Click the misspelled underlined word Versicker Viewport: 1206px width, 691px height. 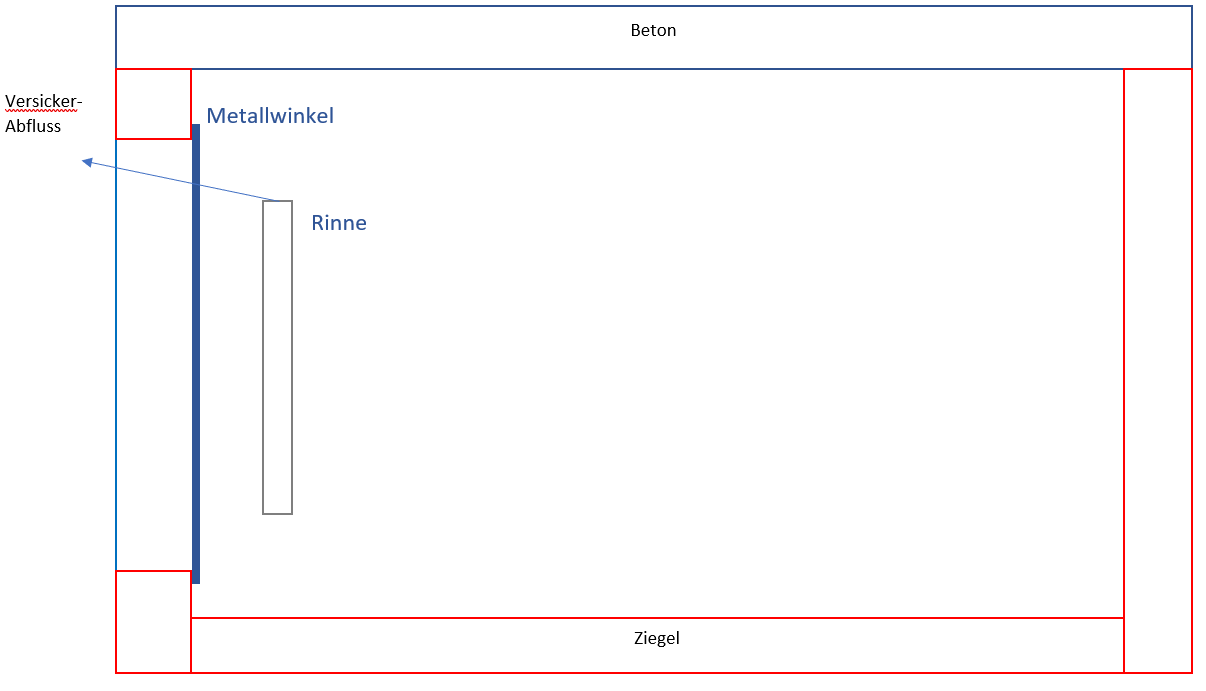[x=43, y=101]
